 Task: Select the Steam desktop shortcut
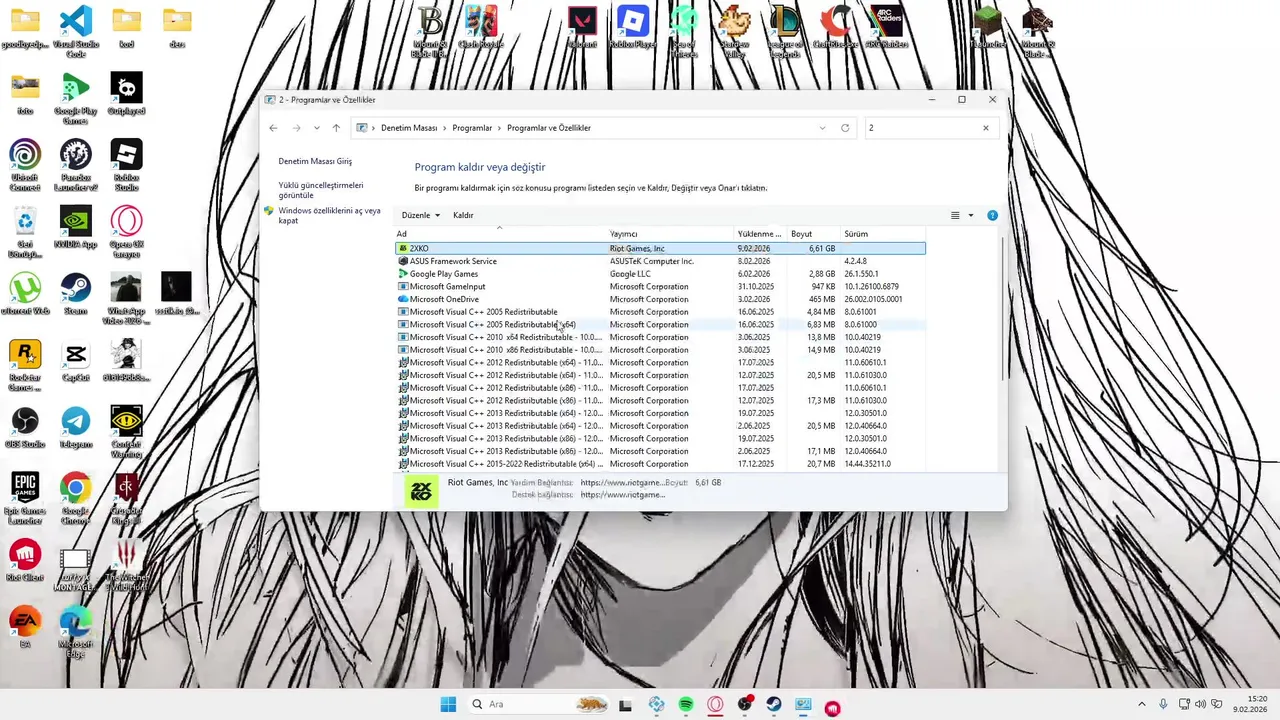pyautogui.click(x=76, y=294)
